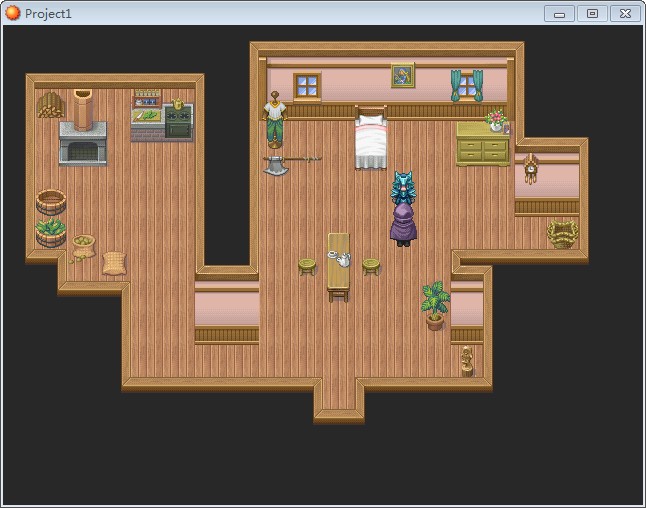Click the barrel filled with leafy greens

click(x=51, y=232)
